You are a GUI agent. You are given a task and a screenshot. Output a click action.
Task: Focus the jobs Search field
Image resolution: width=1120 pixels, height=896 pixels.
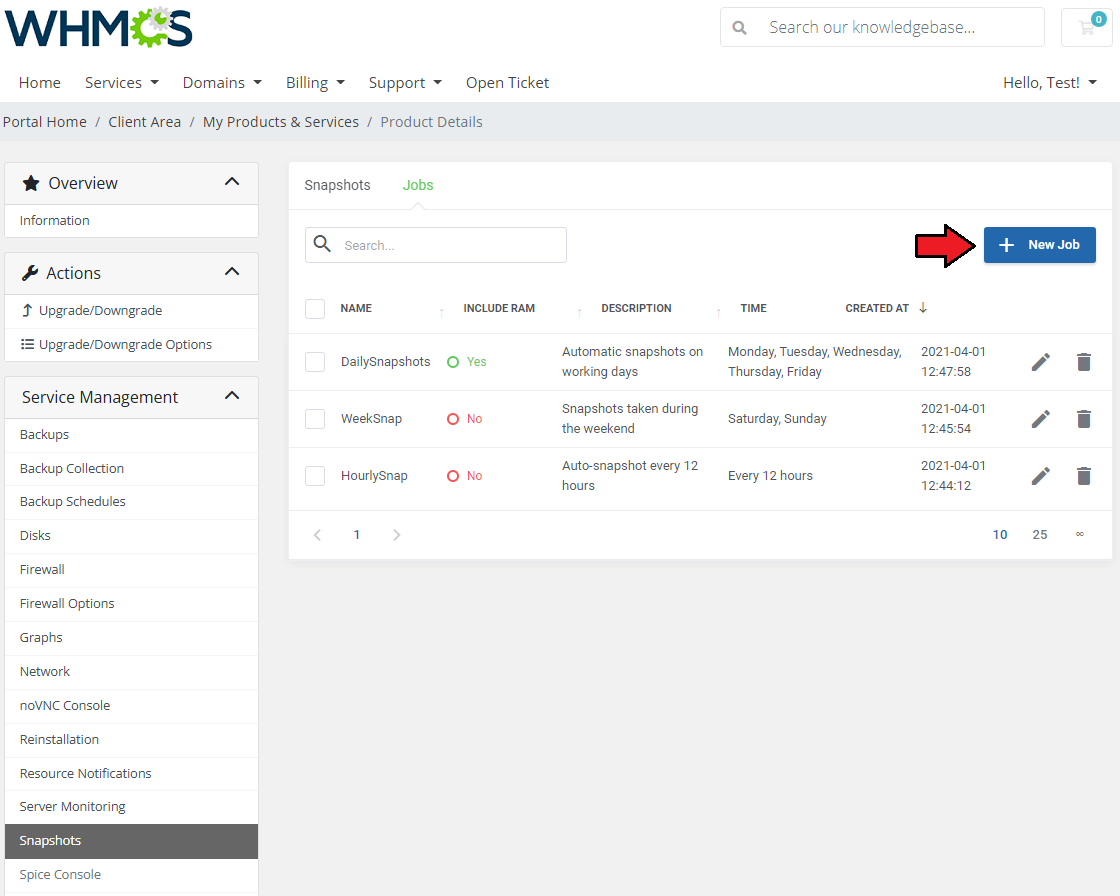[x=436, y=245]
